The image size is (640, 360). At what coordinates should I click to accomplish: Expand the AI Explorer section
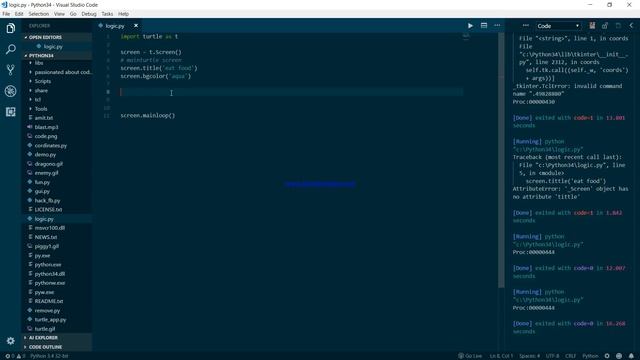click(x=56, y=338)
